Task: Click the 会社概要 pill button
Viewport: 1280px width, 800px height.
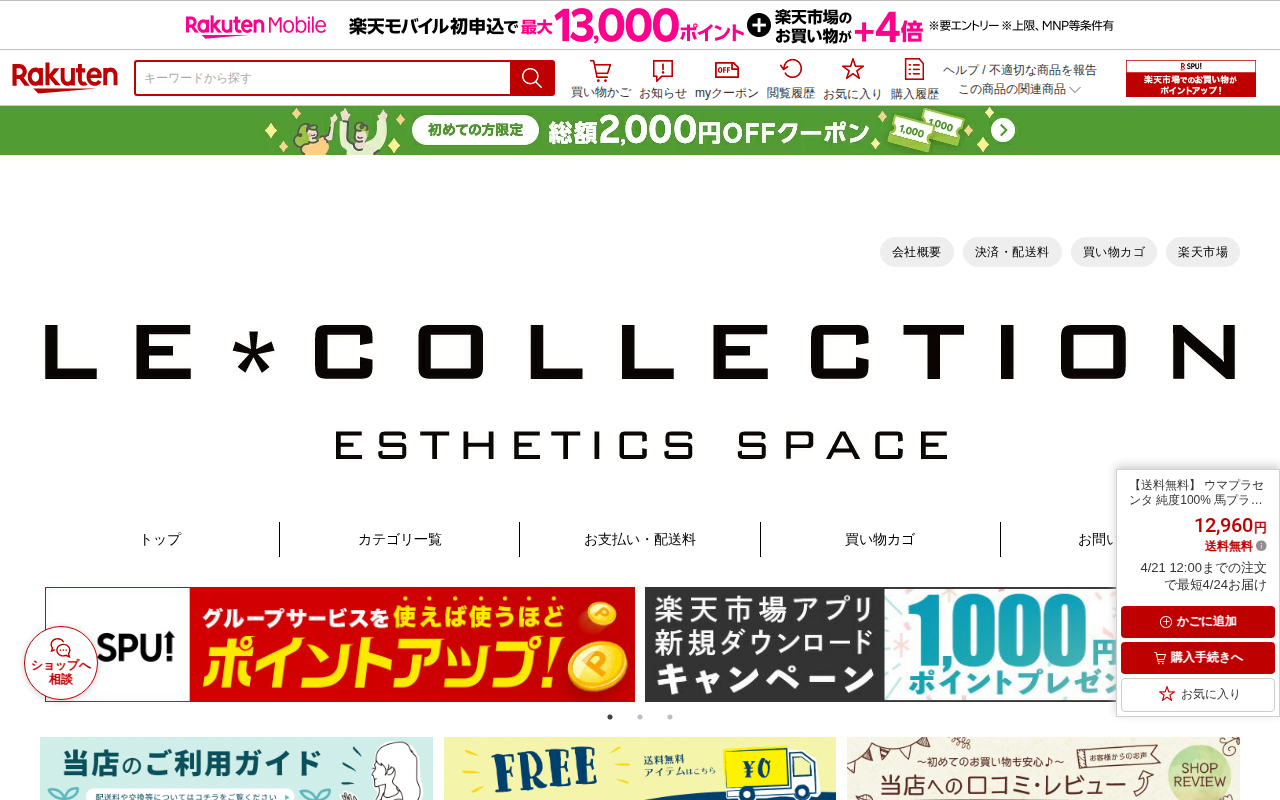Action: coord(917,252)
